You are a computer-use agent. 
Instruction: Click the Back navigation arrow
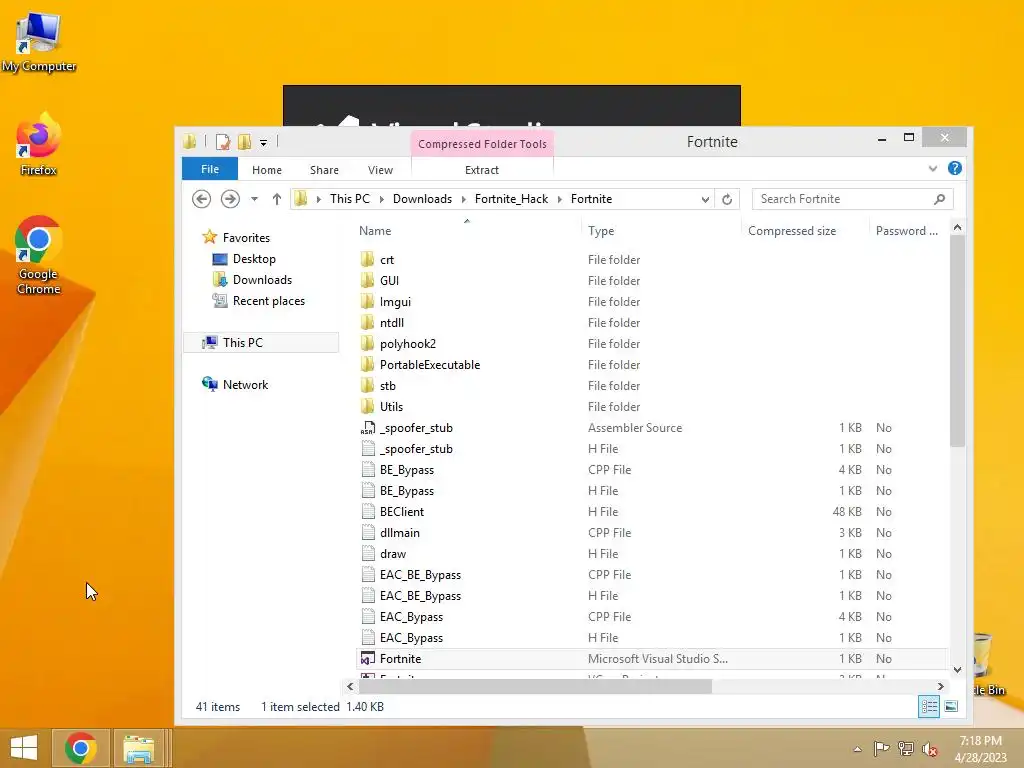click(x=201, y=199)
